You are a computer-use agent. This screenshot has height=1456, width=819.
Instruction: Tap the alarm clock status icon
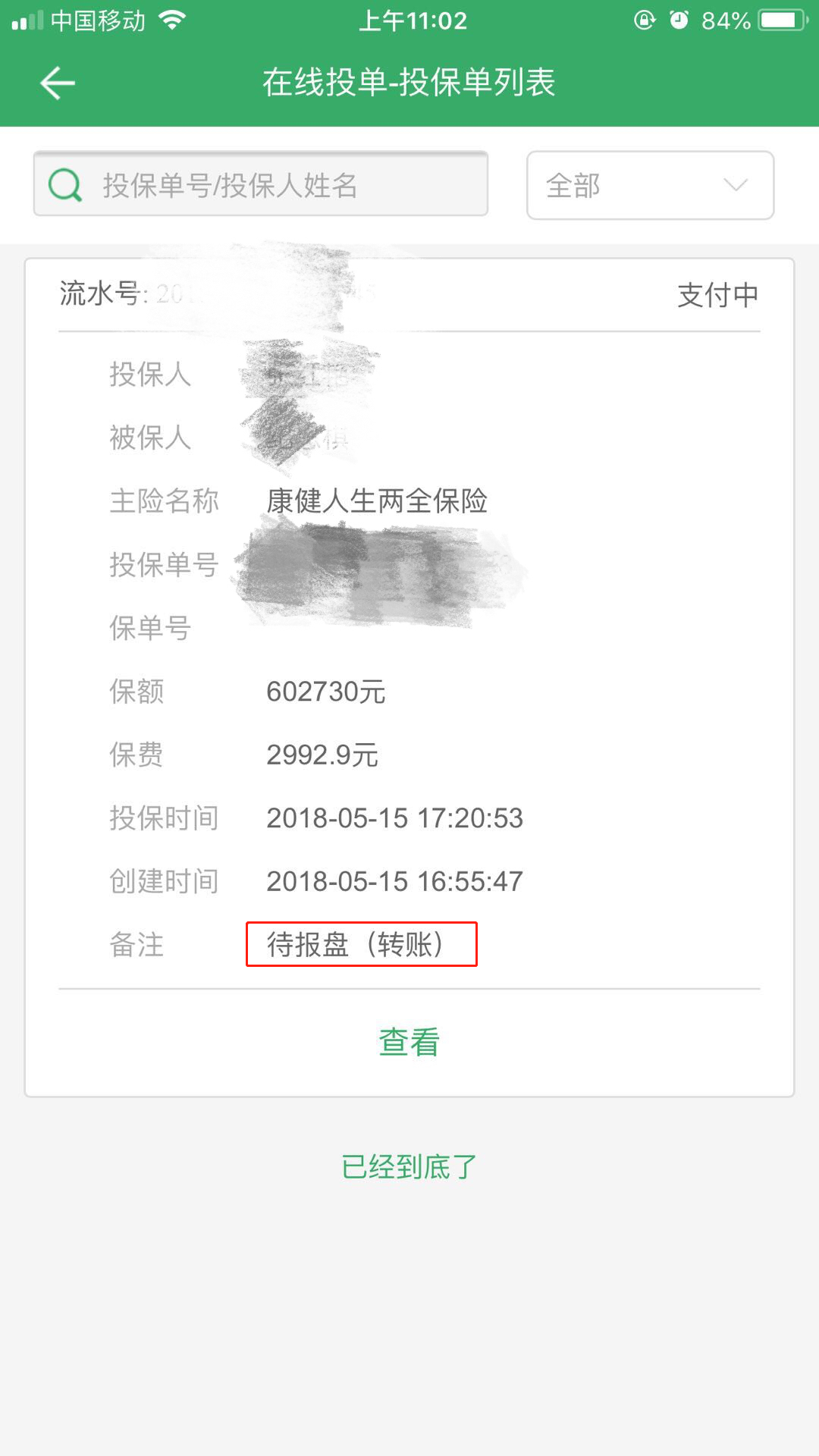point(679,20)
